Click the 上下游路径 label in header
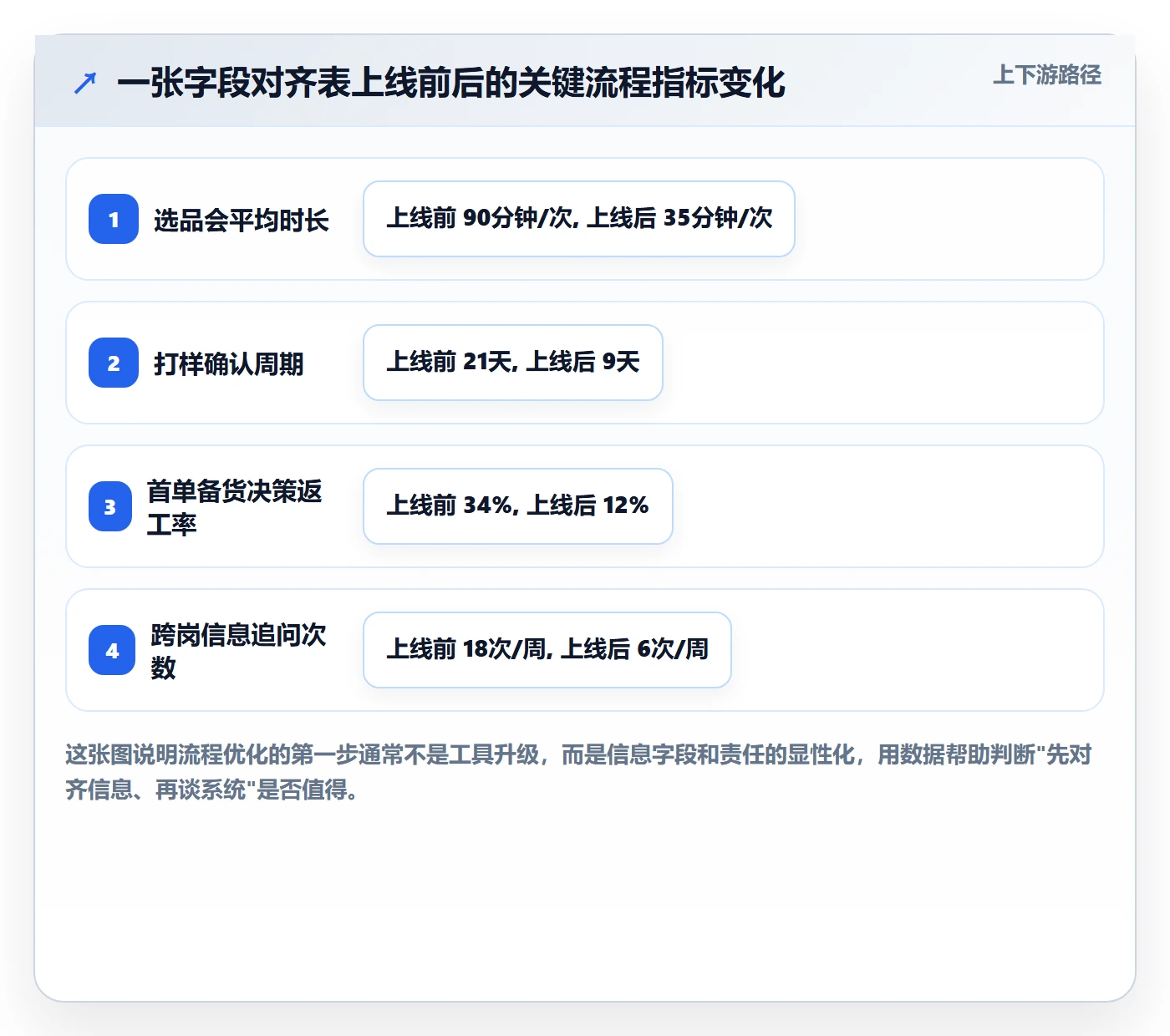The image size is (1170, 1036). point(1047,75)
